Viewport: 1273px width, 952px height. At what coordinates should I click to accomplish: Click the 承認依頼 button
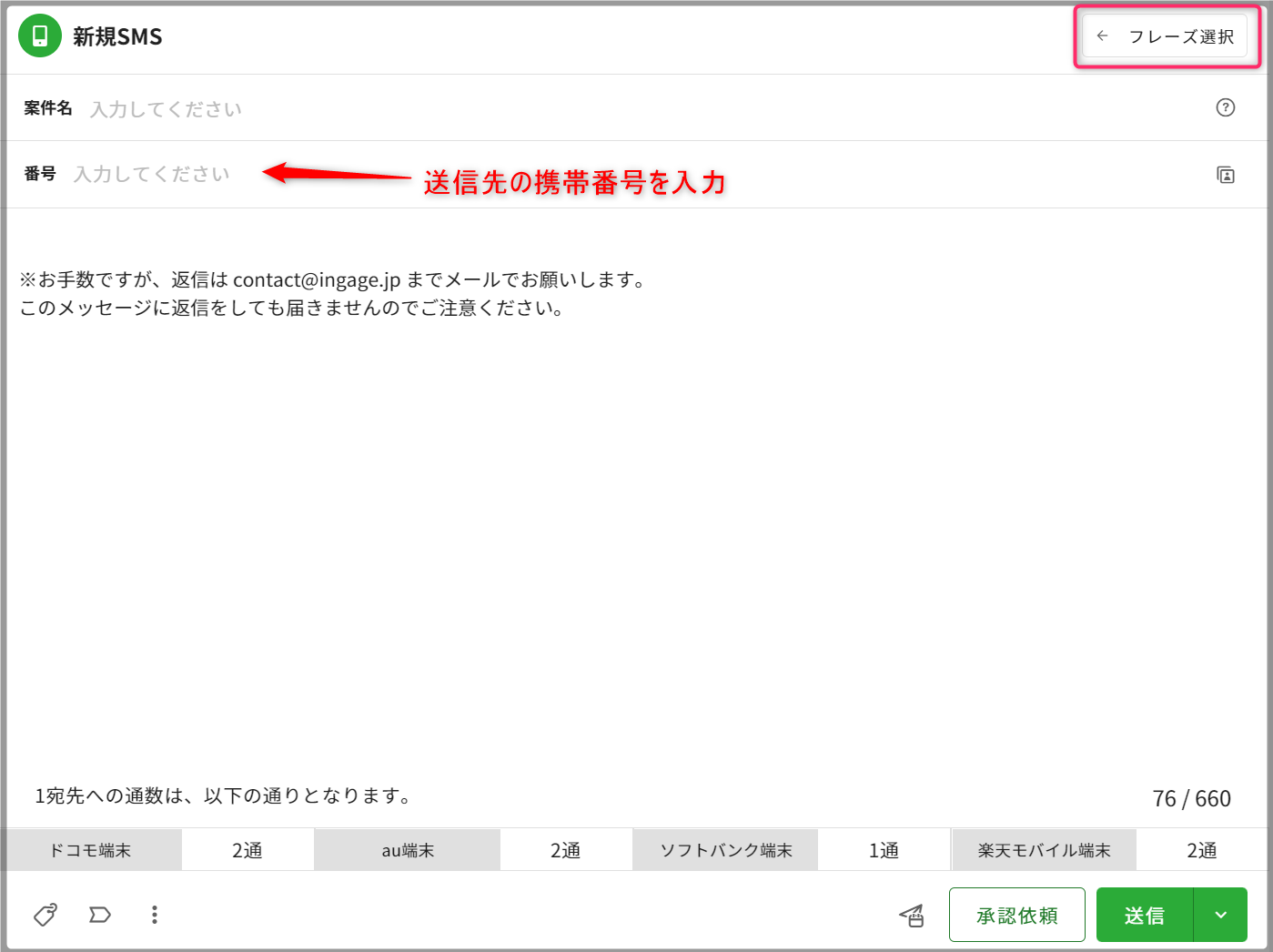pos(1016,915)
